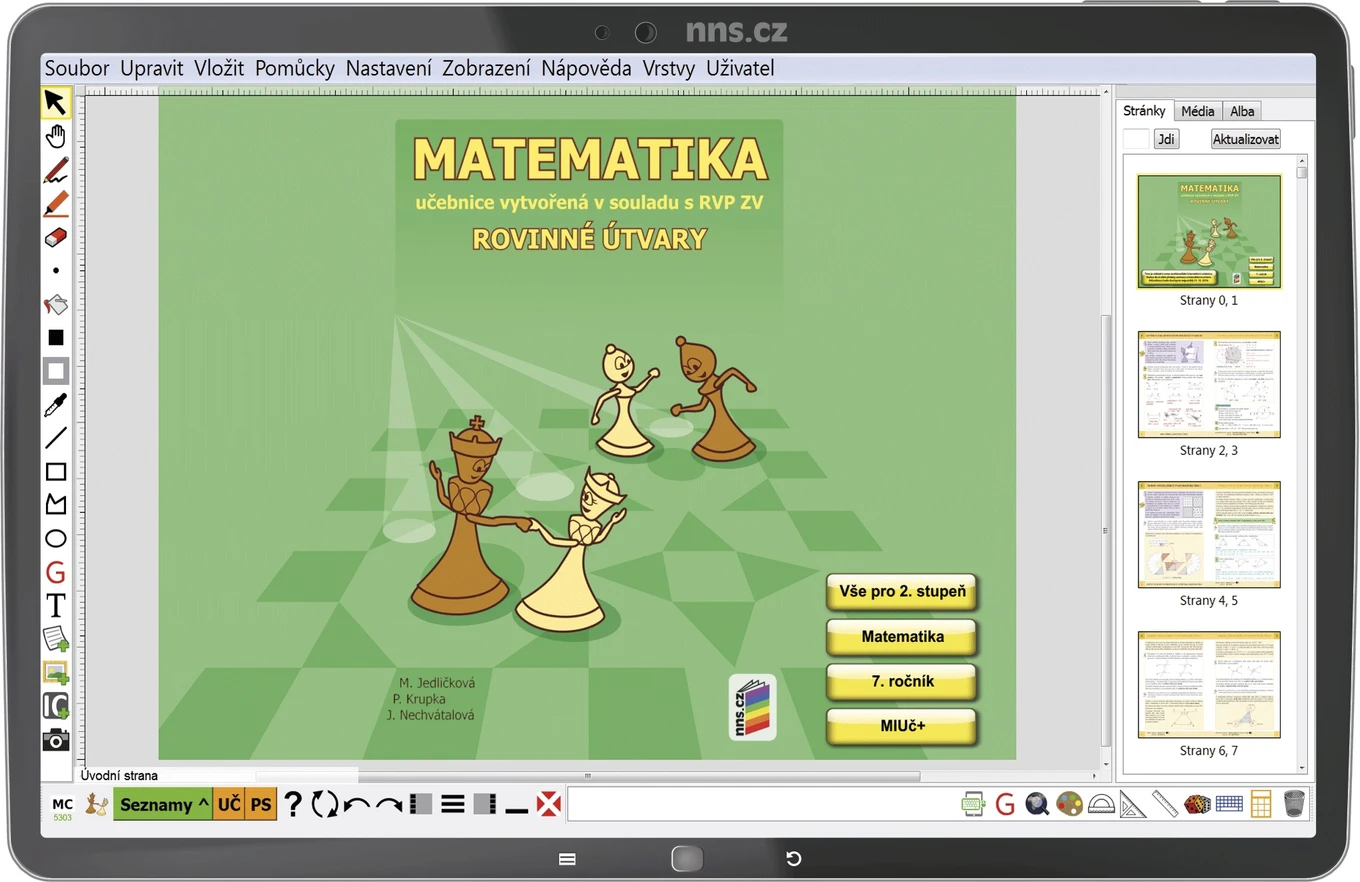Select the ellipse drawing tool
The image size is (1360, 882).
(x=56, y=539)
